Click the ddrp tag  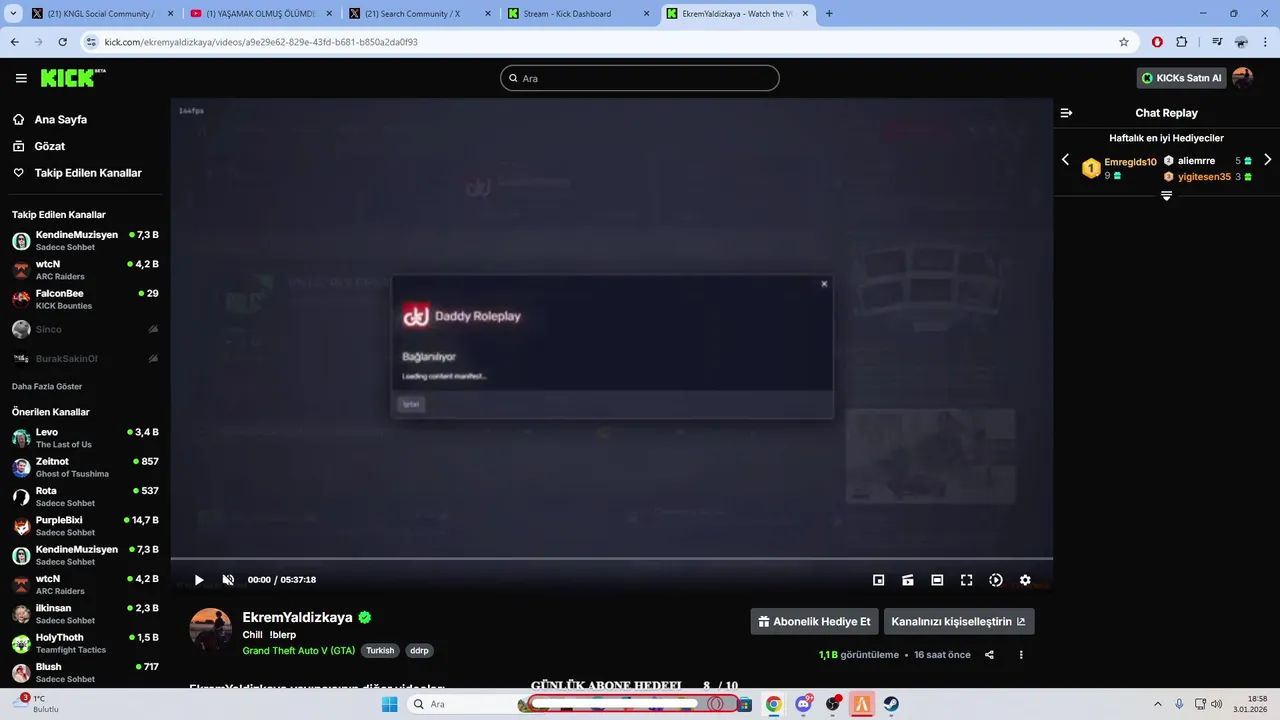pos(420,650)
